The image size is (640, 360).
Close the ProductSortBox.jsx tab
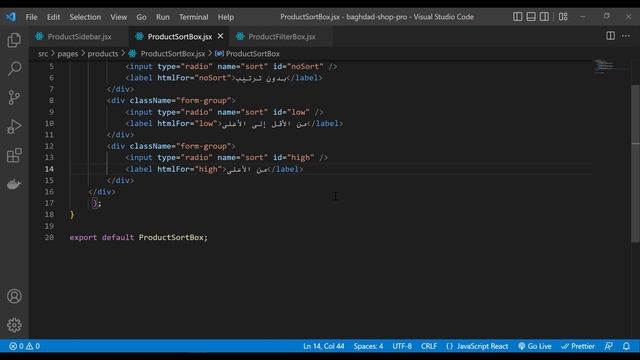(x=220, y=36)
